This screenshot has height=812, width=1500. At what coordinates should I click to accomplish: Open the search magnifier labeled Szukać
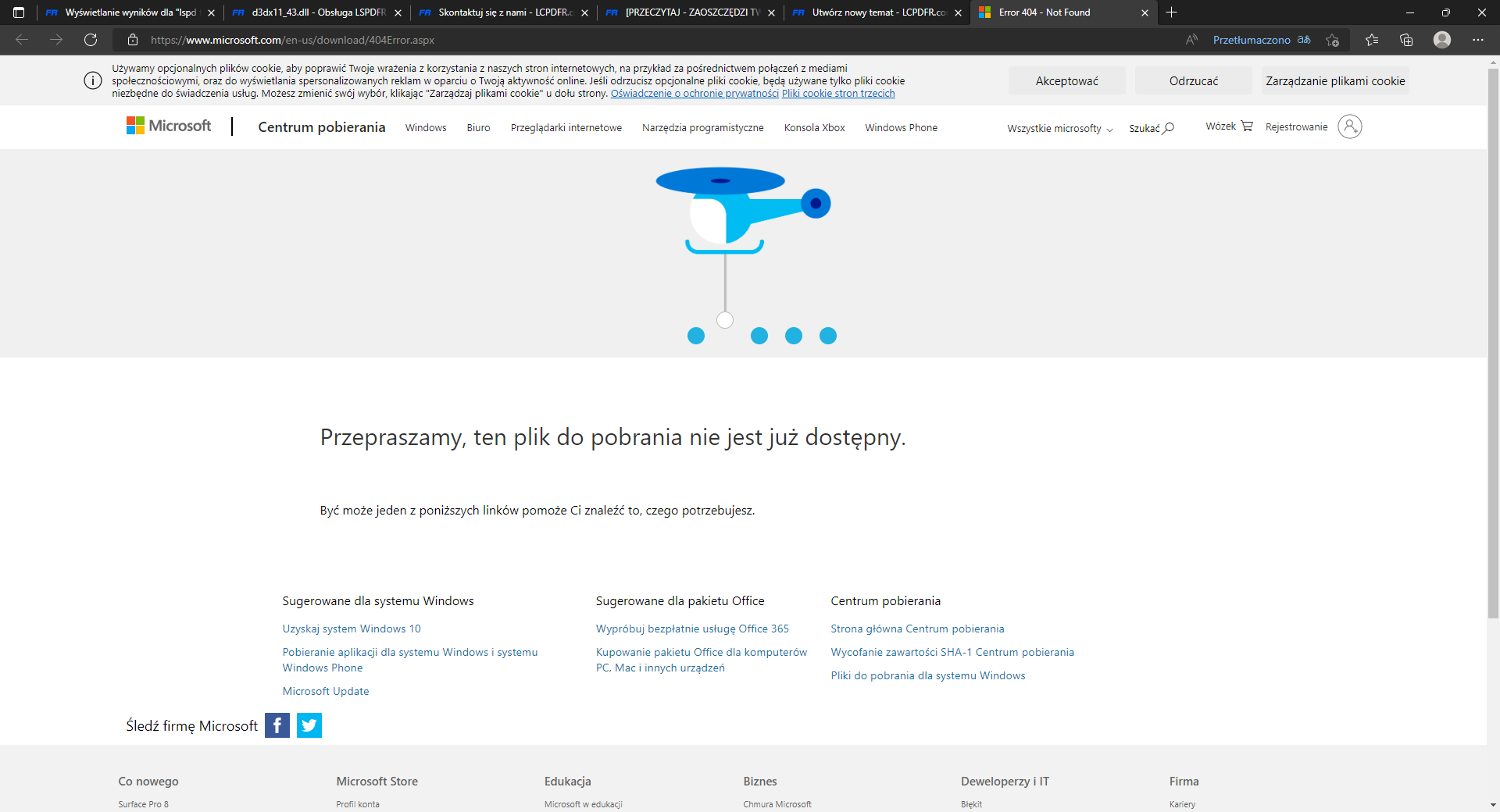tap(1152, 128)
